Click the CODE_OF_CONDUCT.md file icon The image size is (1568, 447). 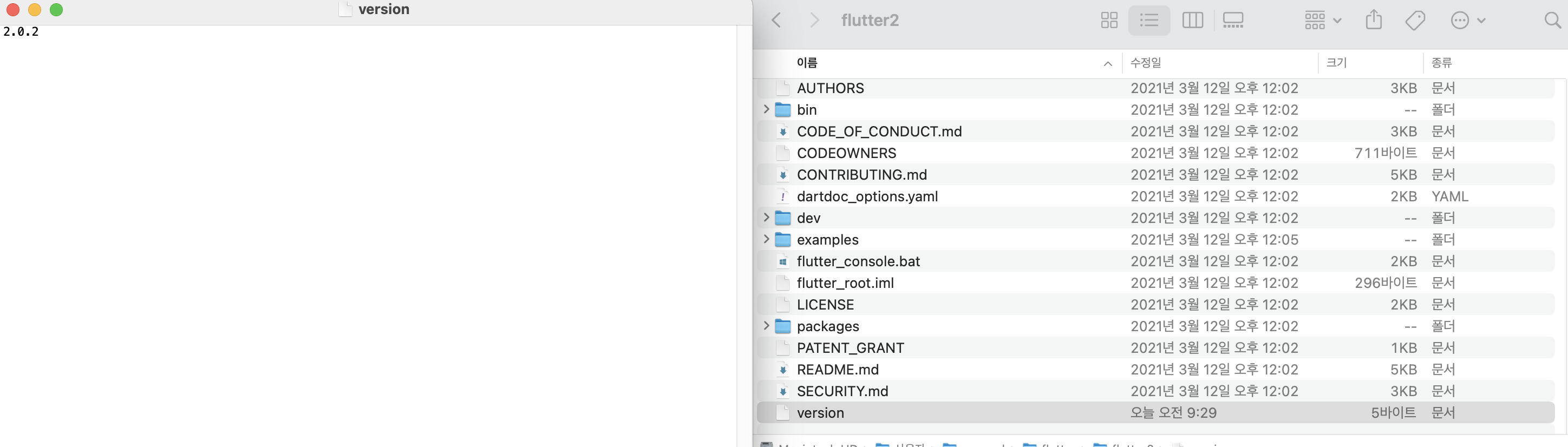pyautogui.click(x=783, y=132)
